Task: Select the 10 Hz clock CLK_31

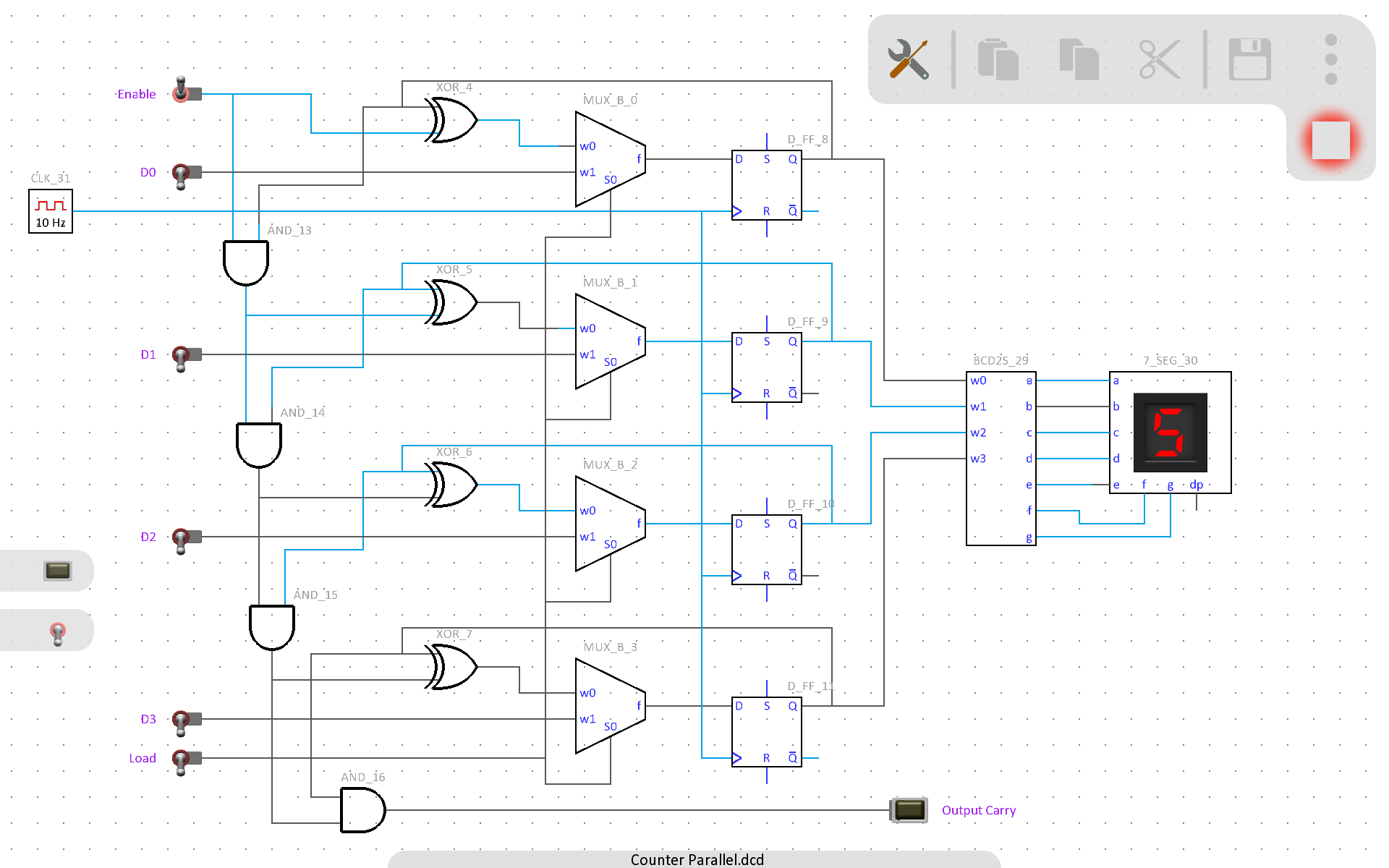Action: [x=51, y=211]
